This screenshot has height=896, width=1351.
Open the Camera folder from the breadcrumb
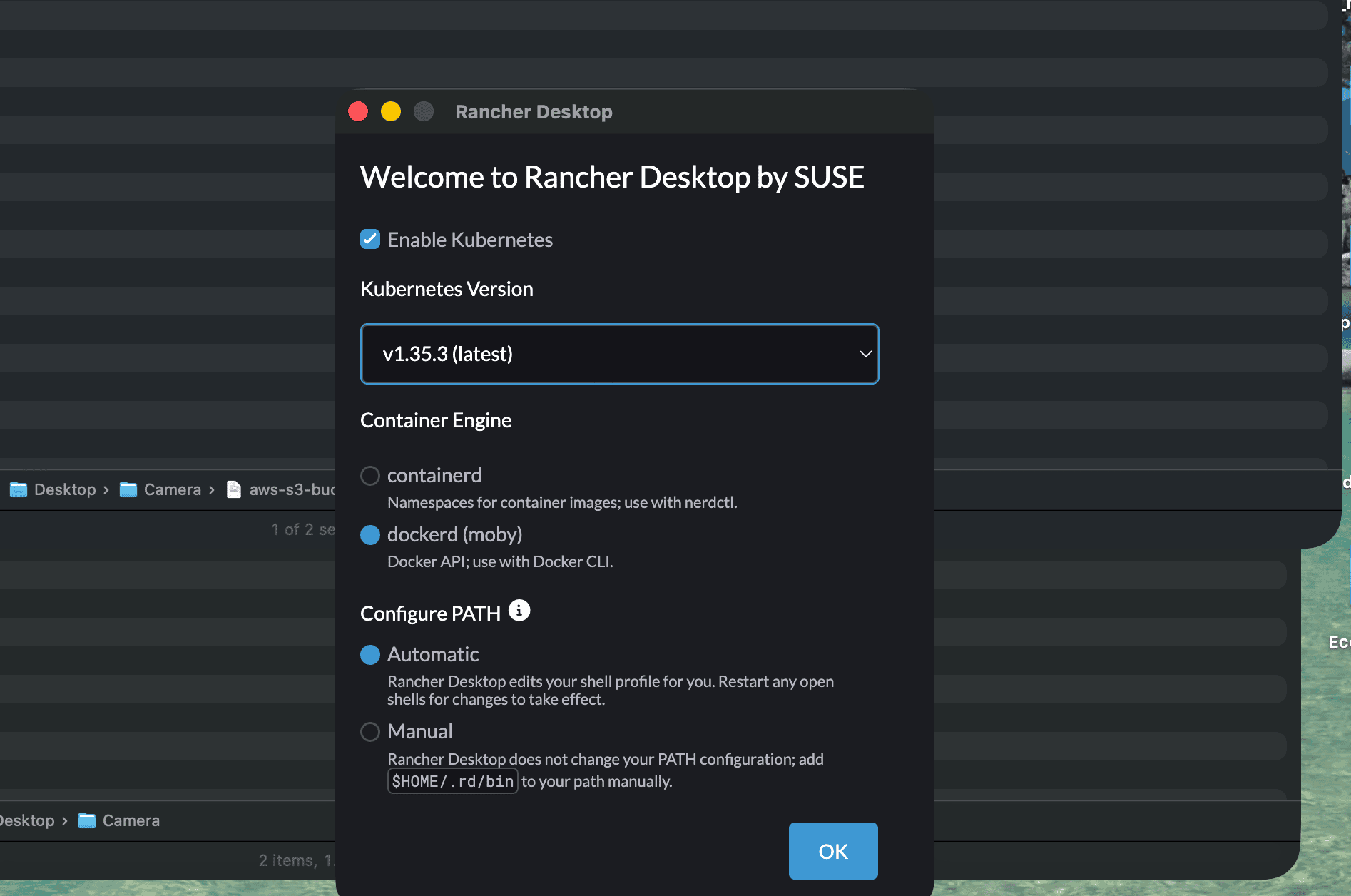pyautogui.click(x=171, y=489)
